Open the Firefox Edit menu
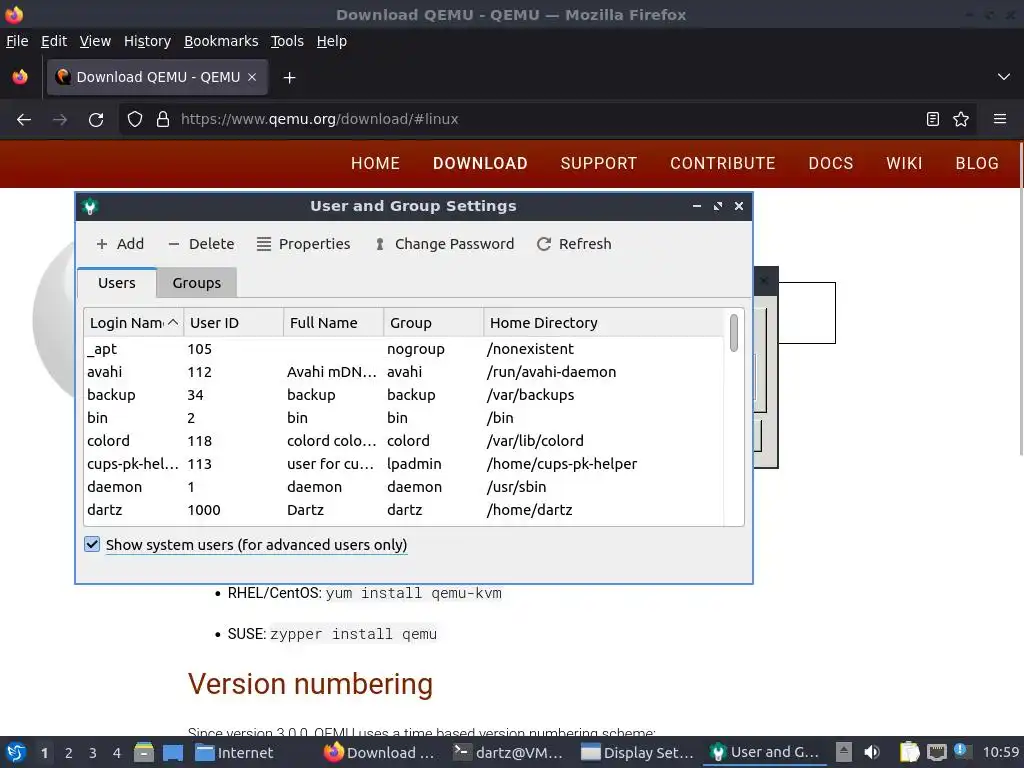 click(x=54, y=41)
